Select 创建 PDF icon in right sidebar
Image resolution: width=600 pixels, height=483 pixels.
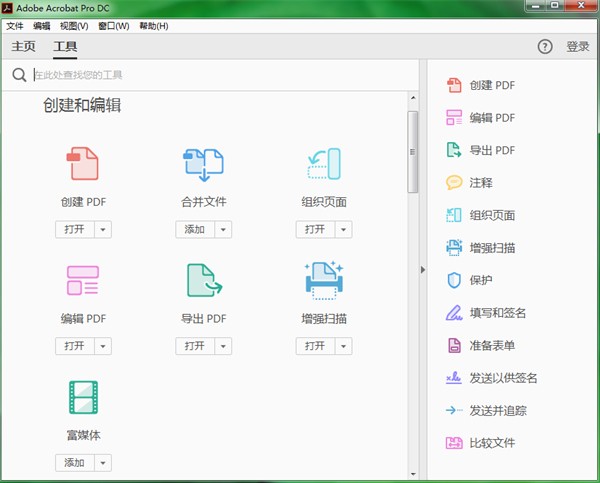[454, 85]
